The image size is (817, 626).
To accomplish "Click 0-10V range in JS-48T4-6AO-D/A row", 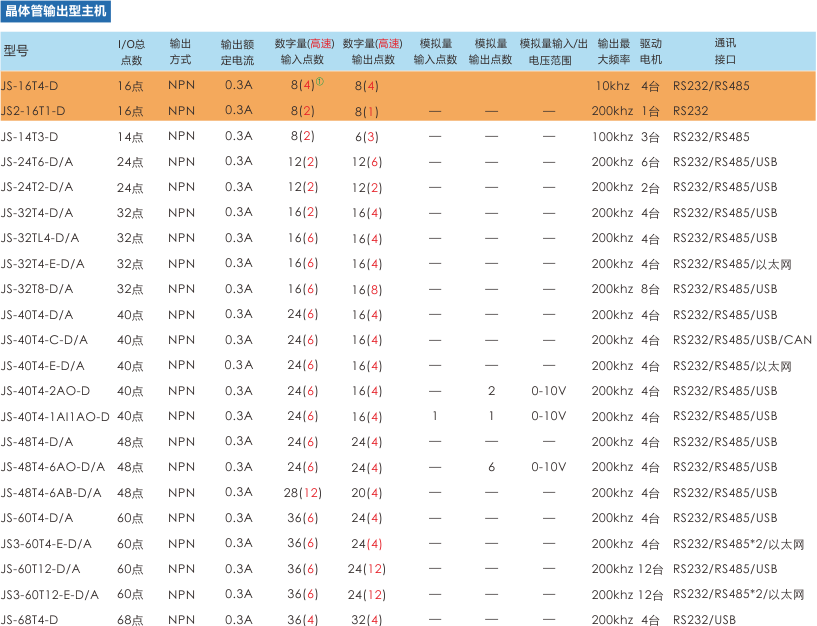I will [549, 467].
